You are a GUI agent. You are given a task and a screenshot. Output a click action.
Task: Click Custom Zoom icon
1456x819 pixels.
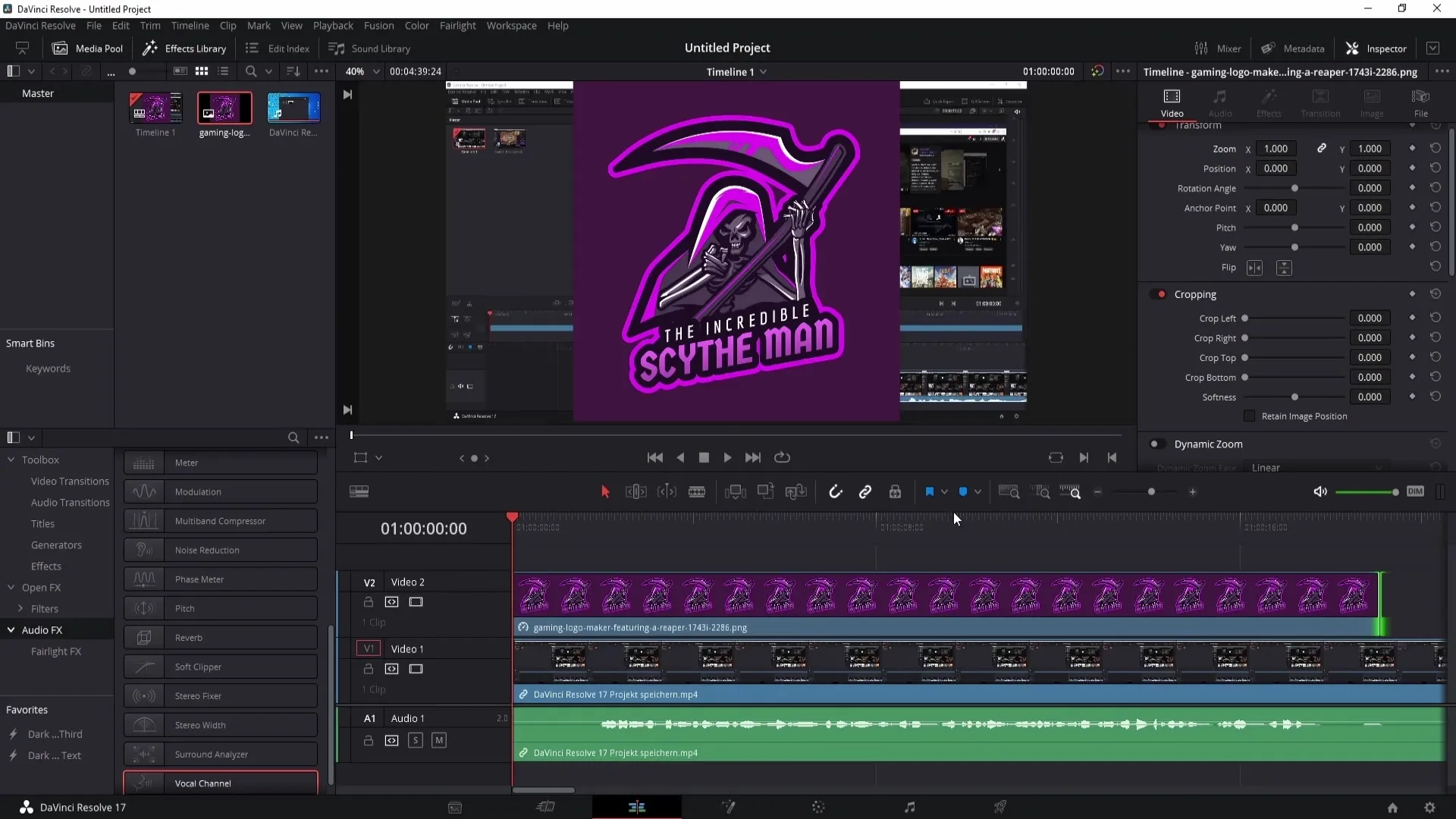coord(1070,492)
